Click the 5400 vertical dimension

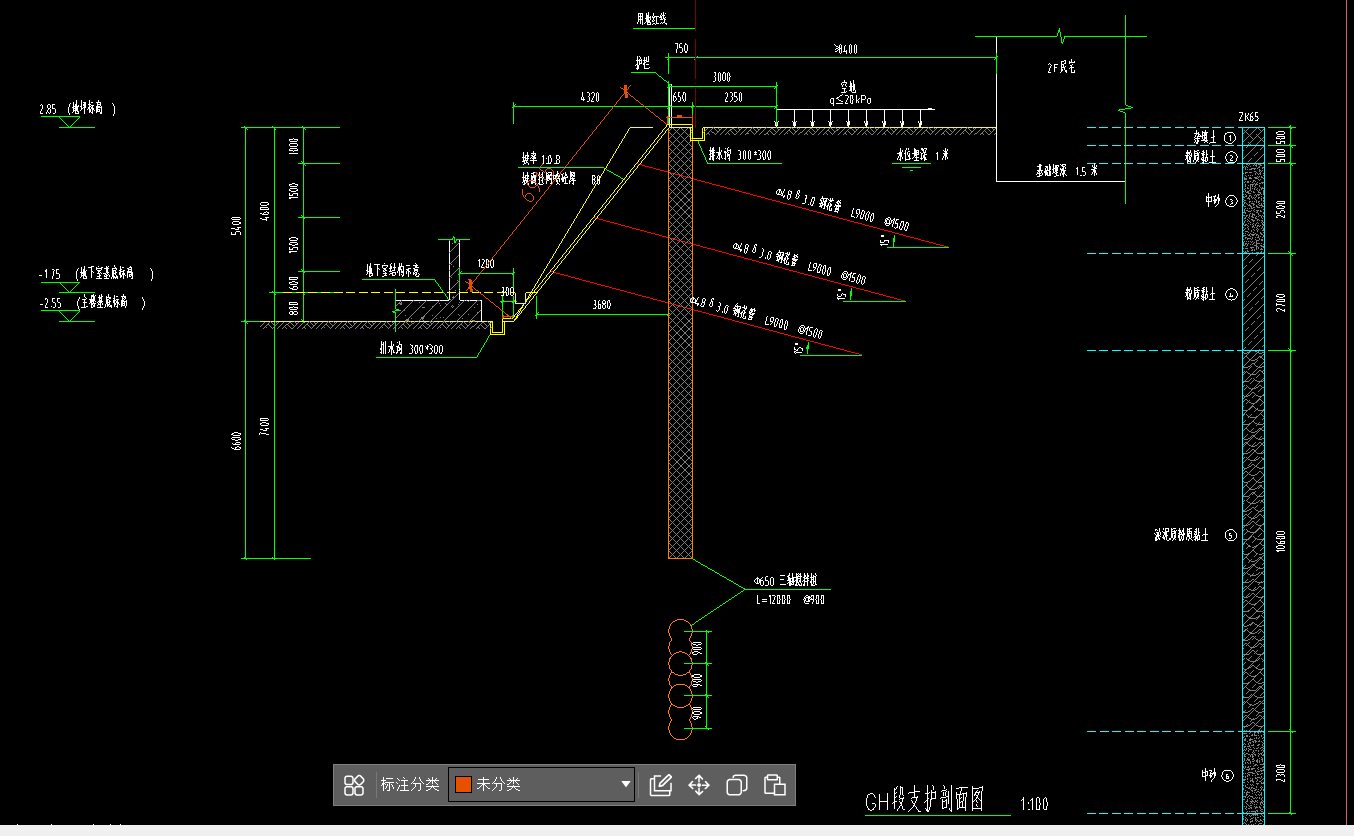(x=237, y=227)
